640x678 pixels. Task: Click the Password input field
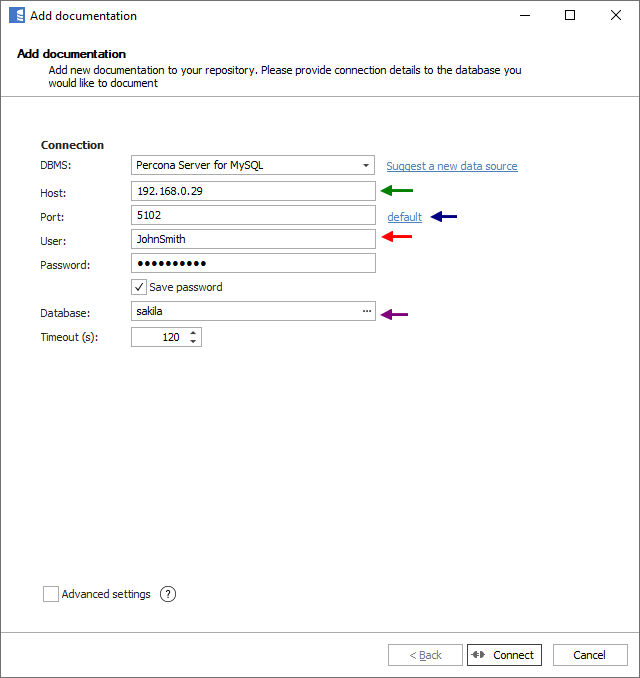click(x=252, y=263)
